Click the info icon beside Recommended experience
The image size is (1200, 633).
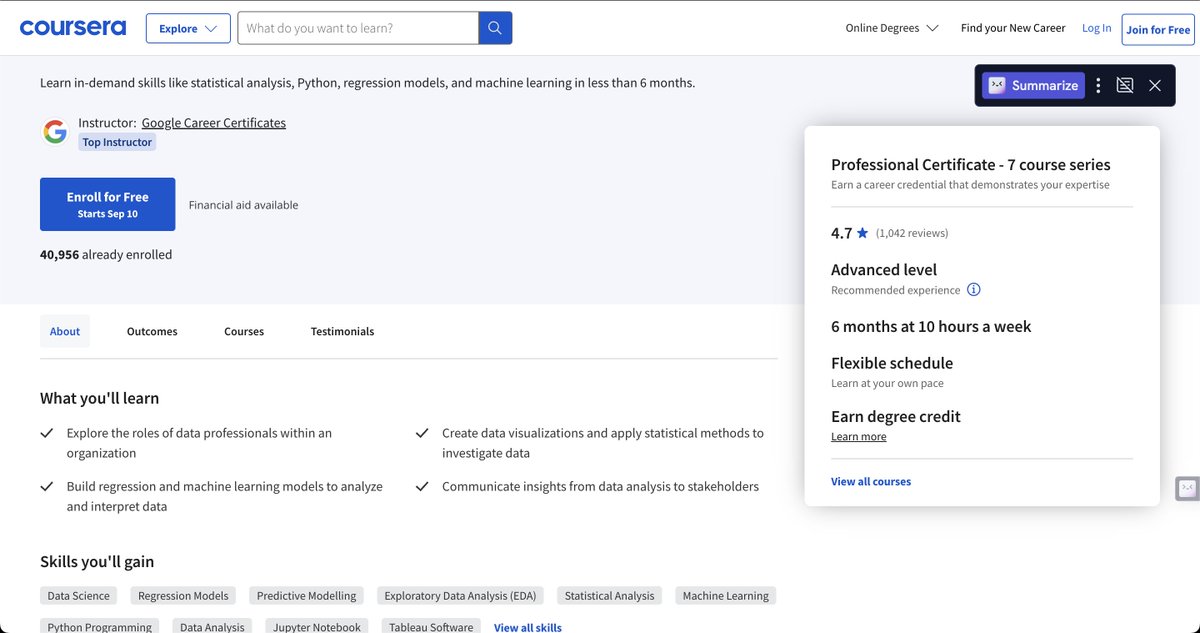tap(974, 290)
